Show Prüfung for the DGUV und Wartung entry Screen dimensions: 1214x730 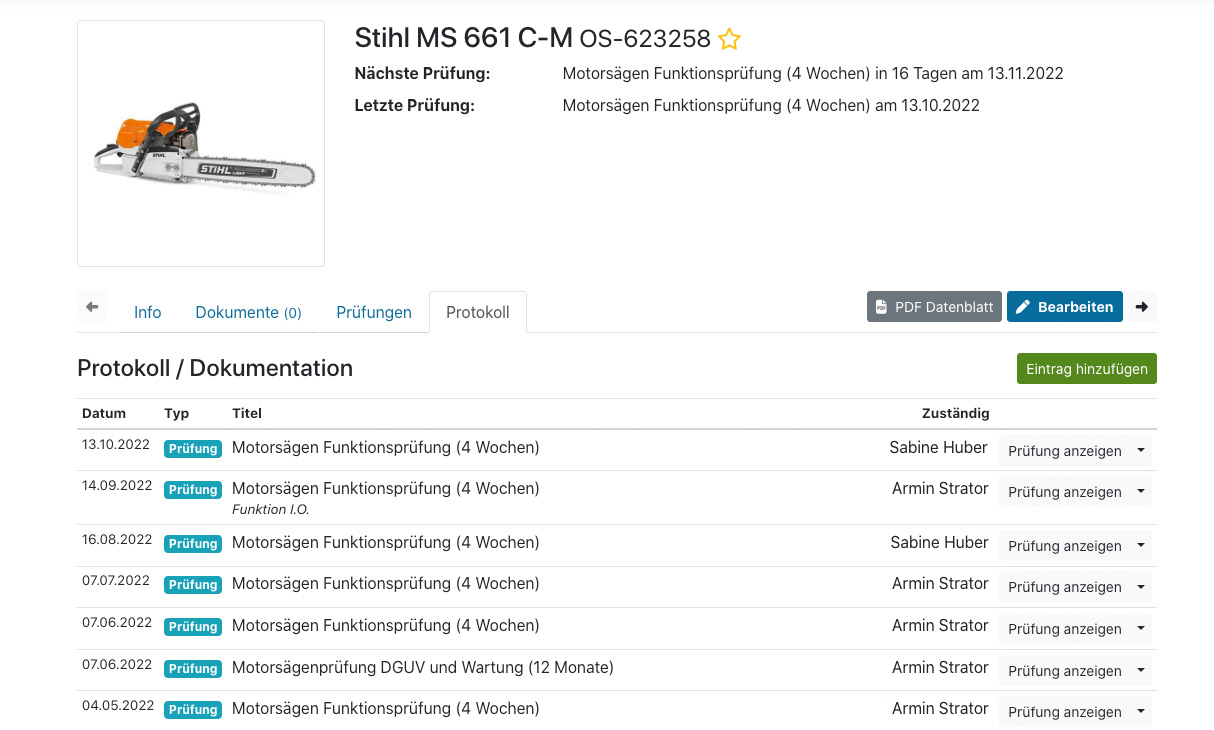pyautogui.click(x=1065, y=671)
